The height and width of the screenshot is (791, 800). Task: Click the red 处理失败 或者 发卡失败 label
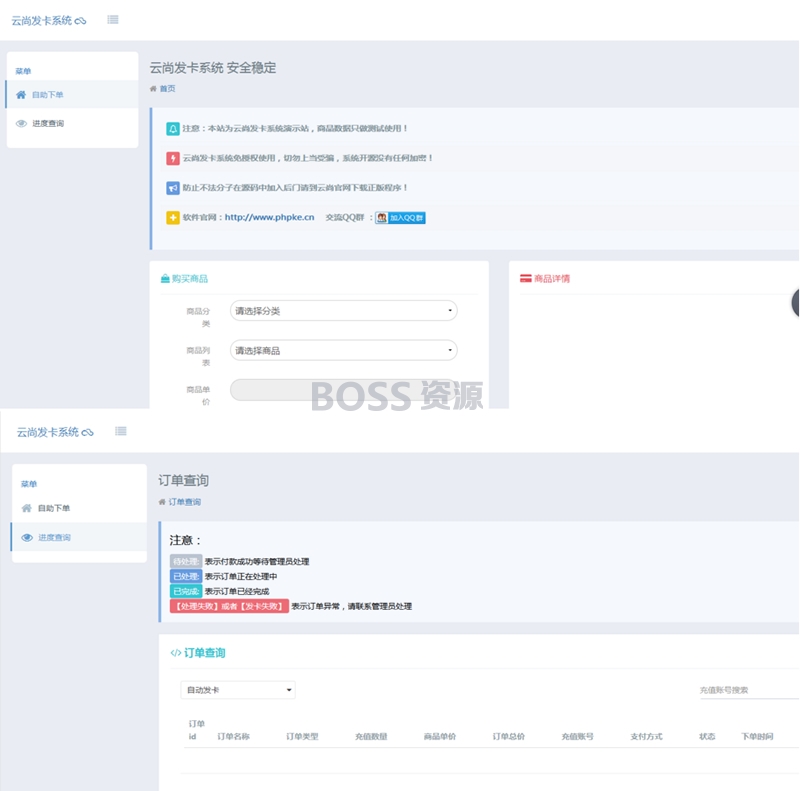coord(229,606)
